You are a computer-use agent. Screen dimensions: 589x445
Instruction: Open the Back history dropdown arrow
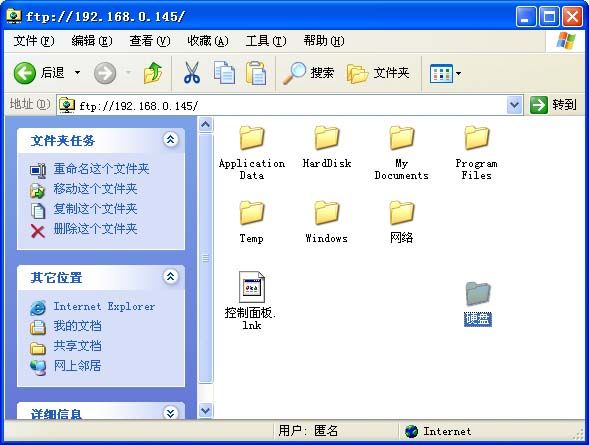(77, 72)
